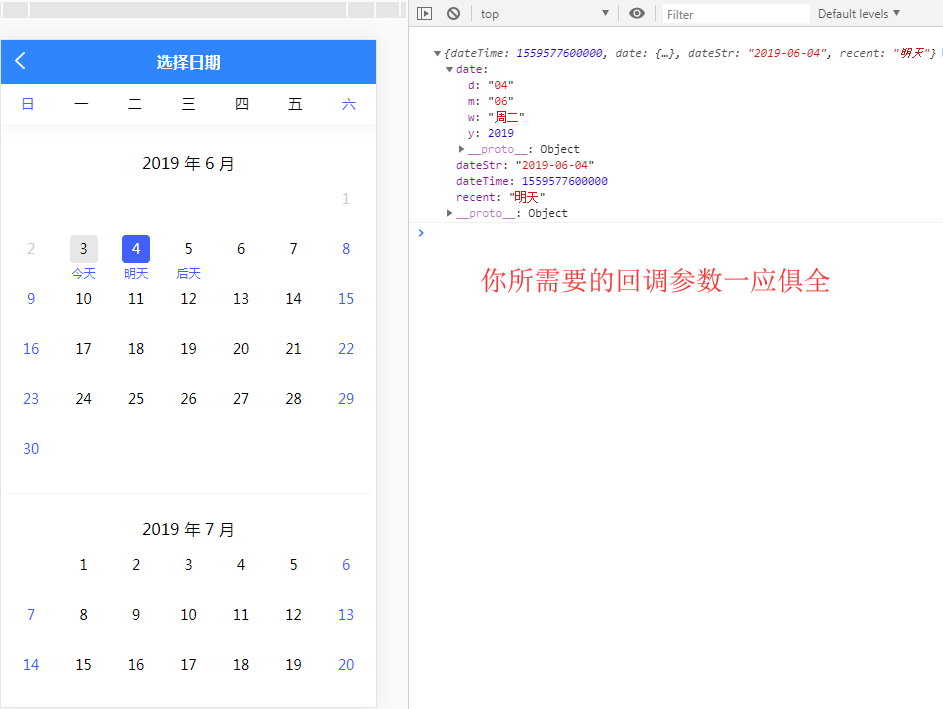Expand the outer __proto__: Object node
This screenshot has height=709, width=943.
[x=450, y=213]
